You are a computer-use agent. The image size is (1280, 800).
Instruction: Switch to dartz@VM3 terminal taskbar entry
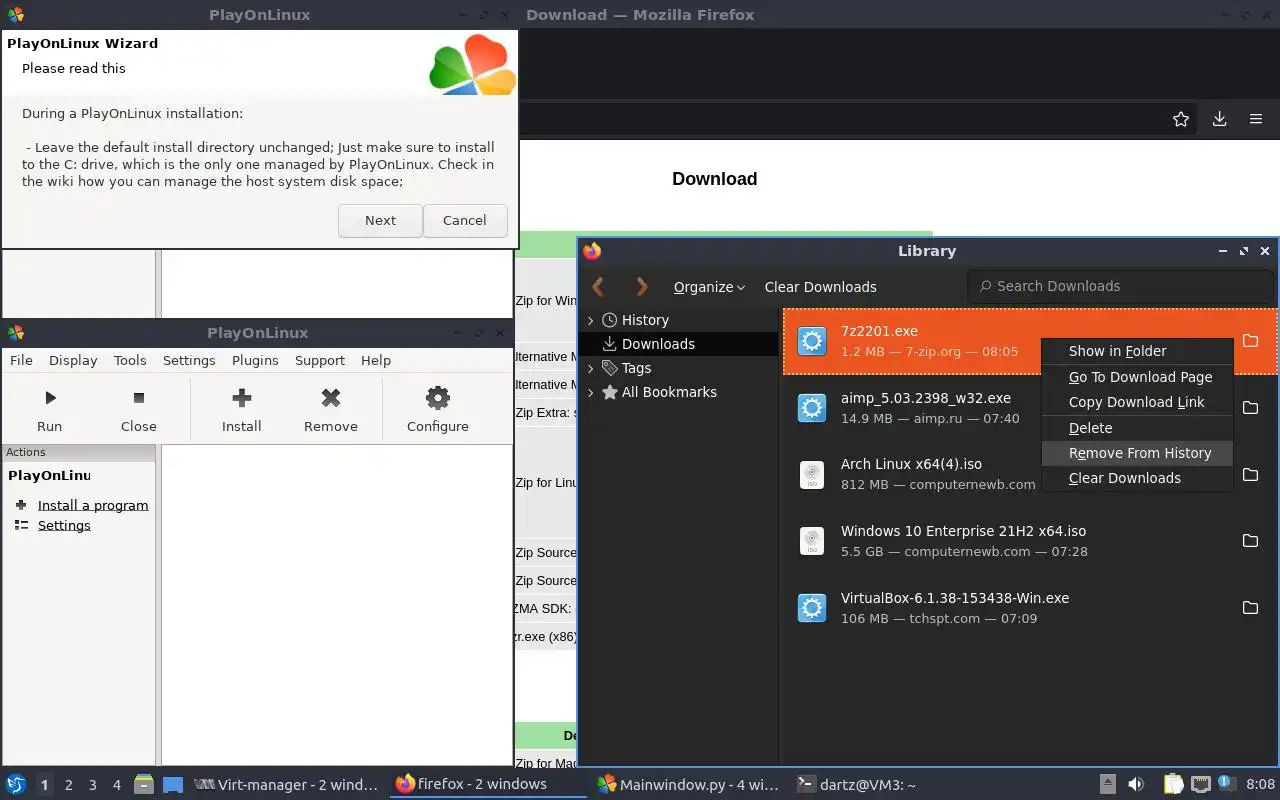[858, 785]
